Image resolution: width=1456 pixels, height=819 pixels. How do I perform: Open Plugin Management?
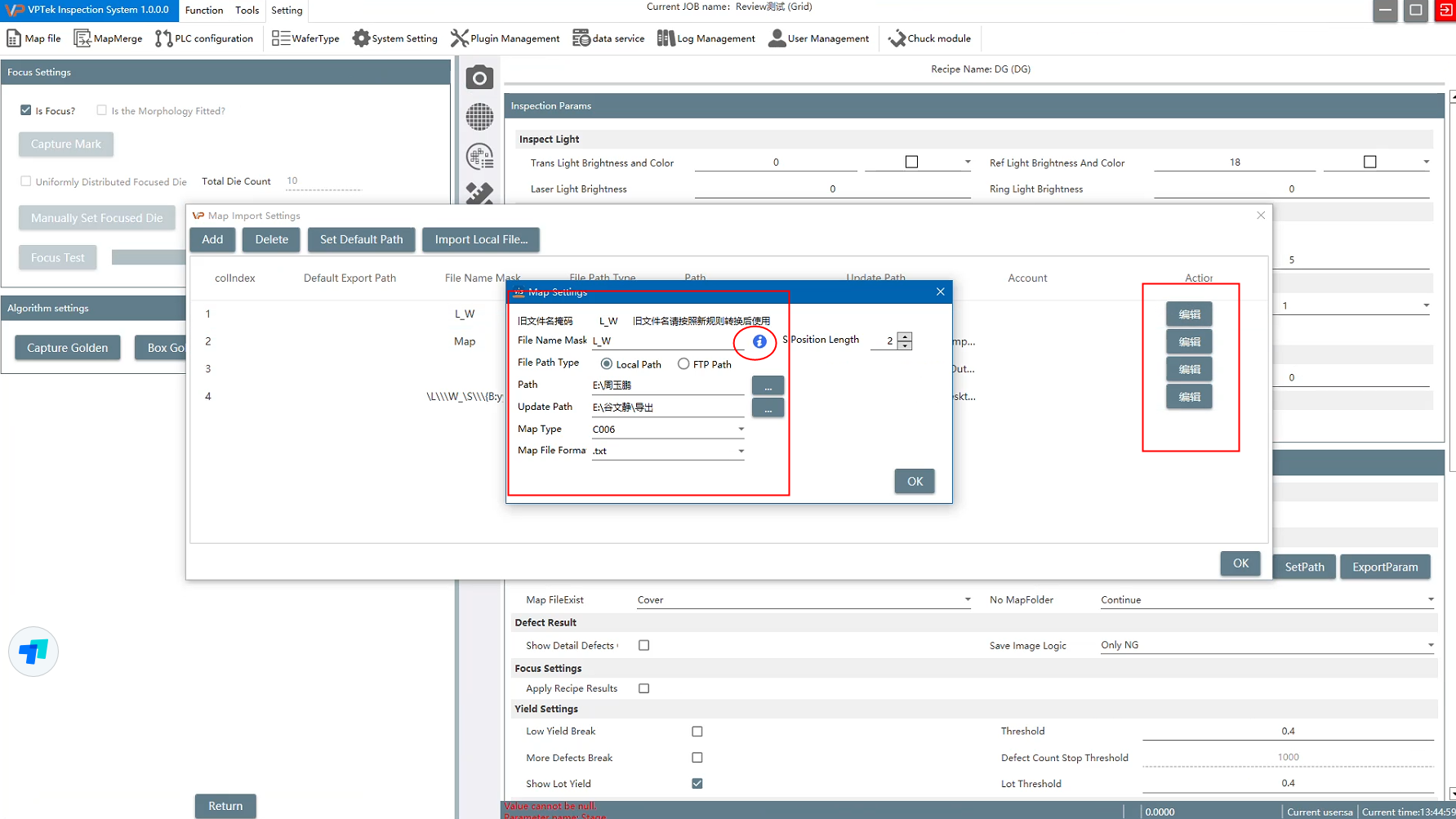click(x=505, y=38)
